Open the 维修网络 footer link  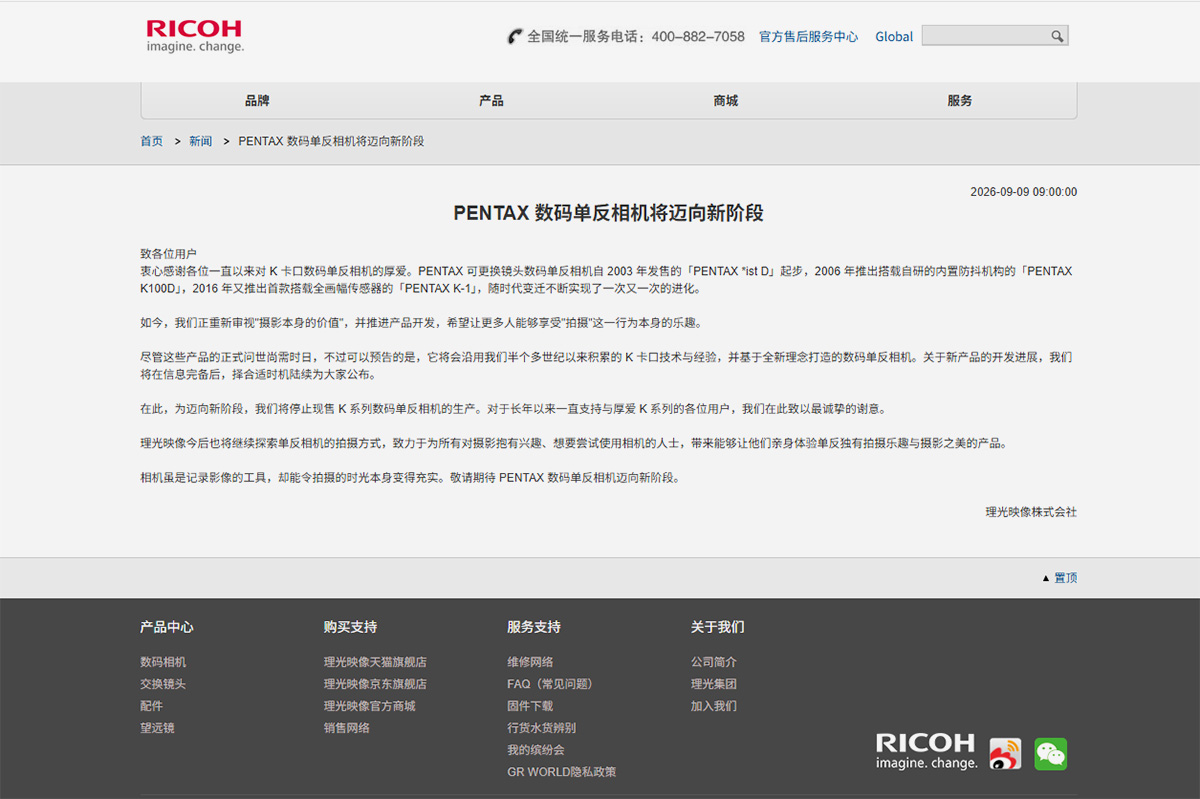(530, 662)
